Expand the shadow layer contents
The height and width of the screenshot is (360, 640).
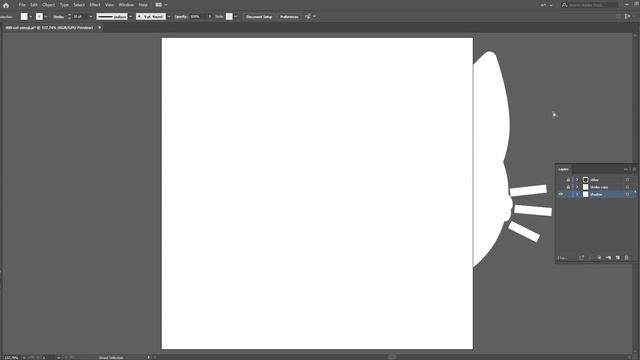[577, 194]
